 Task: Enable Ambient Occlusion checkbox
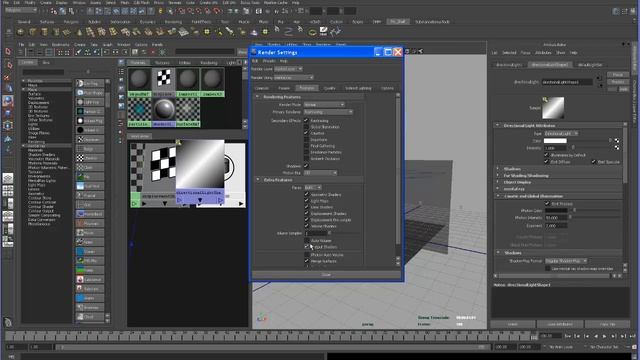tap(306, 158)
